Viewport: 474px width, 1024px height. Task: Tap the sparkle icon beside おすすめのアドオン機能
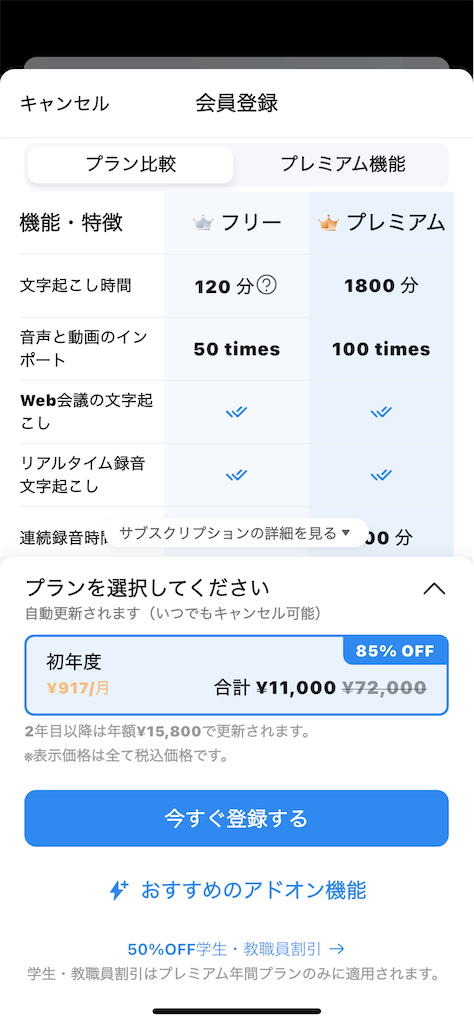[118, 890]
